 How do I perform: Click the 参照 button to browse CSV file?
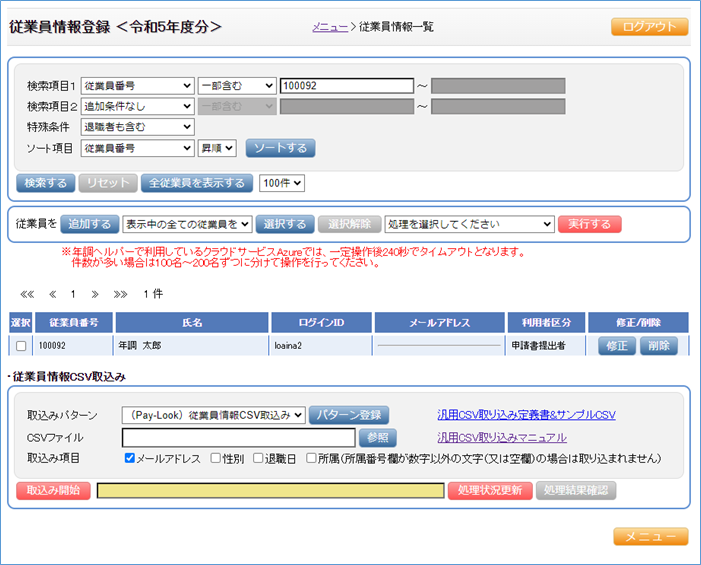point(378,437)
